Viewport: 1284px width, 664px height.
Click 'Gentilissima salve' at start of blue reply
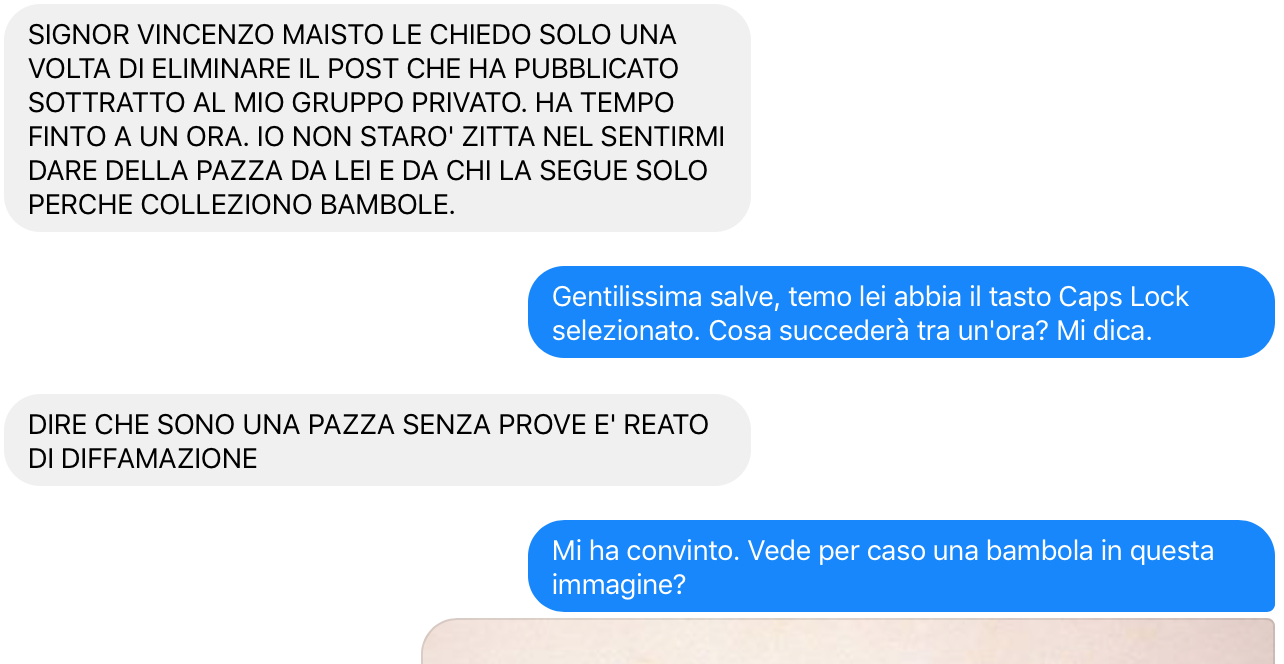click(666, 297)
